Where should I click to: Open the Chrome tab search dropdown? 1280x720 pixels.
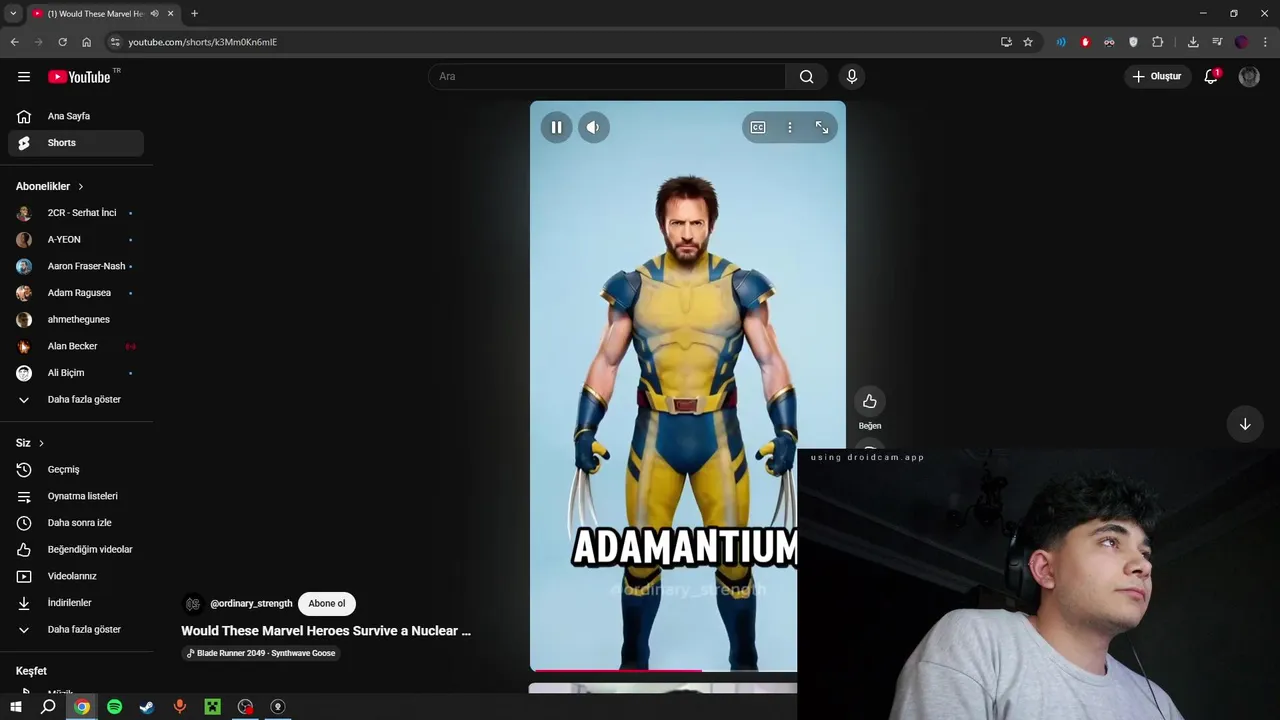coord(13,14)
